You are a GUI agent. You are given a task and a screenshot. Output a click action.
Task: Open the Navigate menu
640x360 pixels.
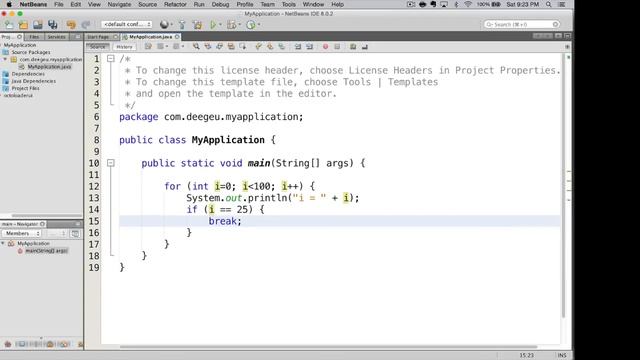pyautogui.click(x=119, y=4)
